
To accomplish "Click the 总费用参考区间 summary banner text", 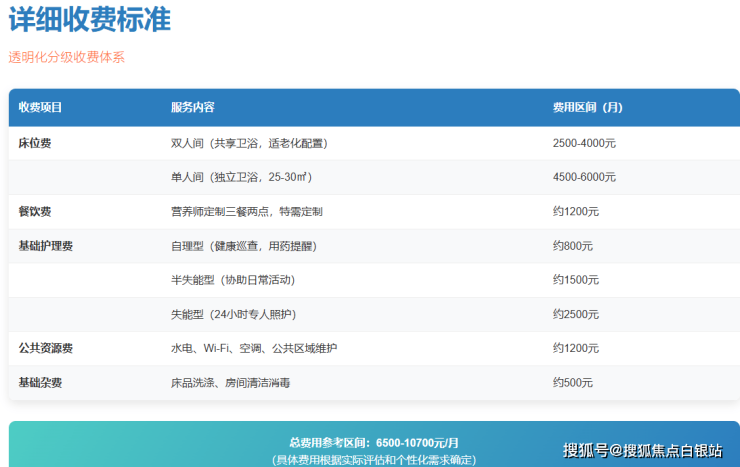I will point(374,442).
